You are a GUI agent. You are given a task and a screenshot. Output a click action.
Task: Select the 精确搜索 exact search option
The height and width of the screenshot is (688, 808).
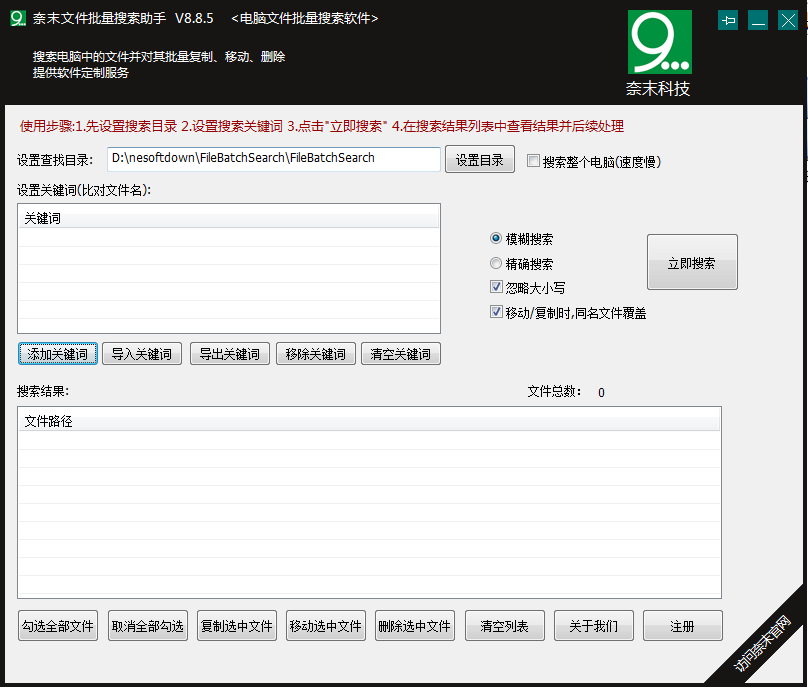click(x=496, y=262)
